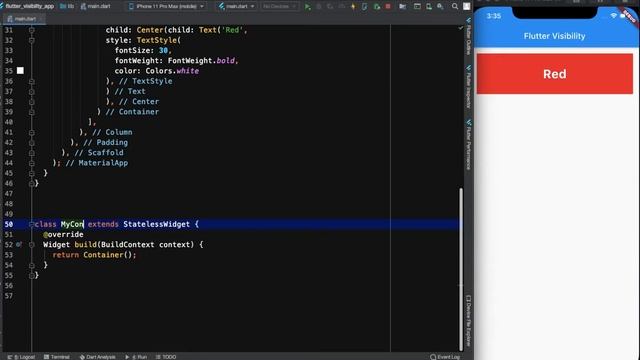Viewport: 640px width, 360px height.
Task: Toggle fold marker on line 55
Action: click(x=31, y=275)
